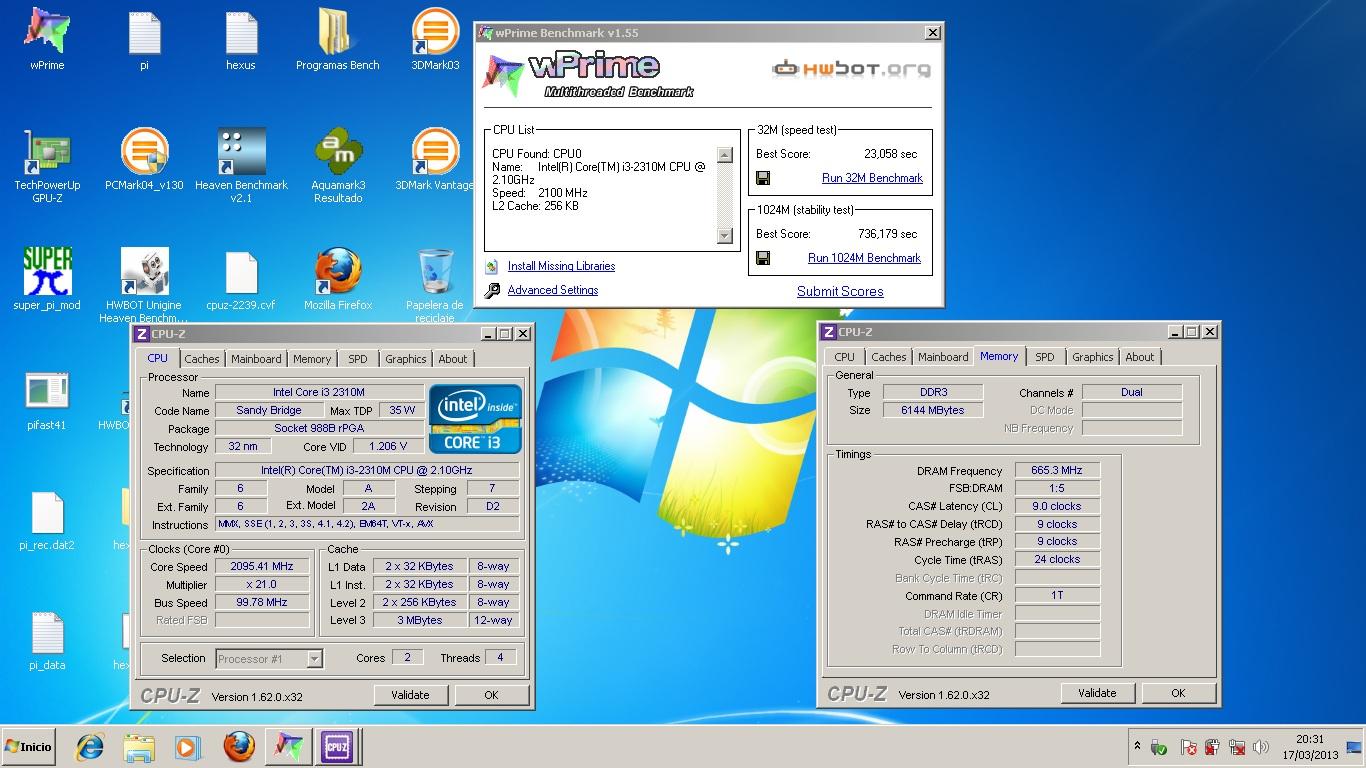
Task: Open the cpuz-2239.cvf file
Action: 241,279
